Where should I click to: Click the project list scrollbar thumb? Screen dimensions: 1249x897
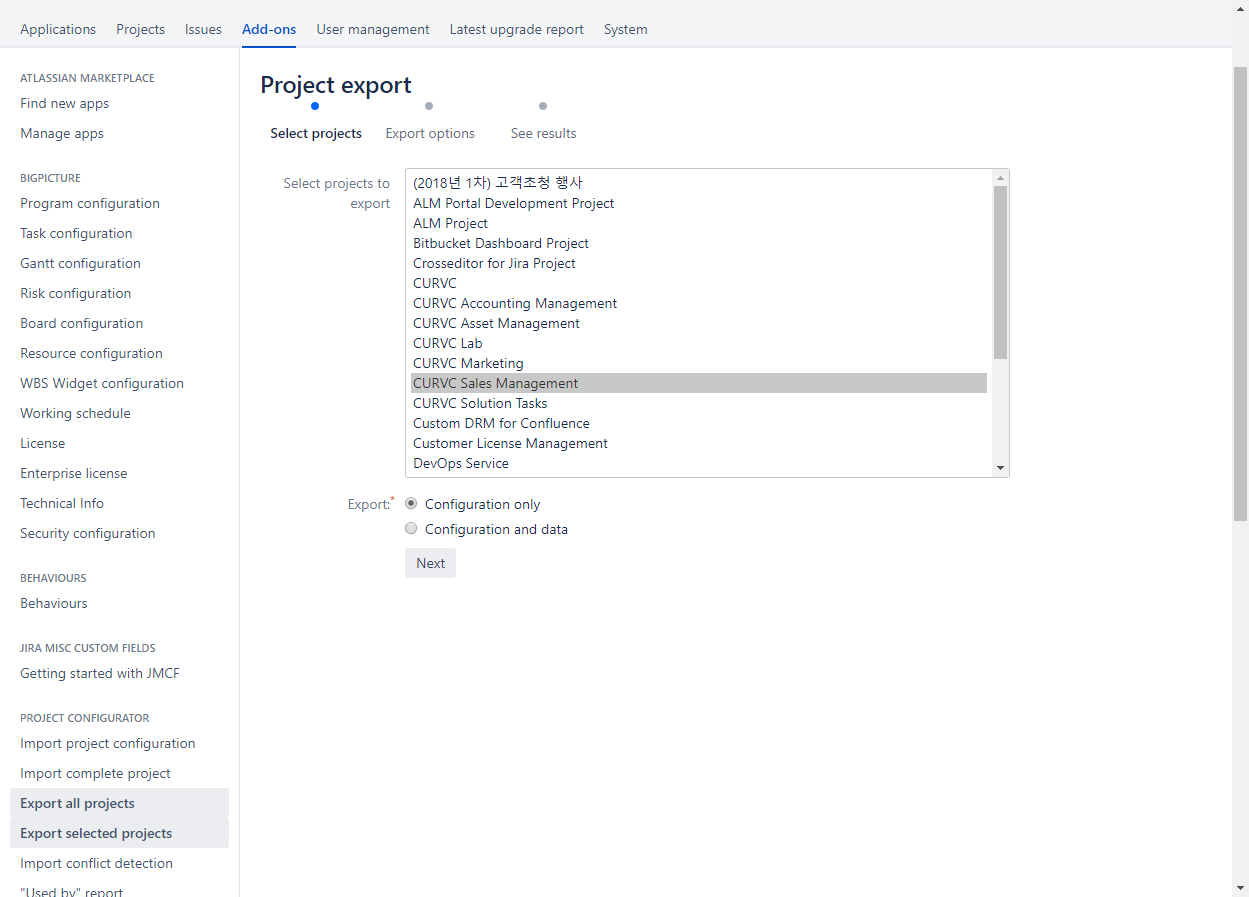tap(1000, 272)
